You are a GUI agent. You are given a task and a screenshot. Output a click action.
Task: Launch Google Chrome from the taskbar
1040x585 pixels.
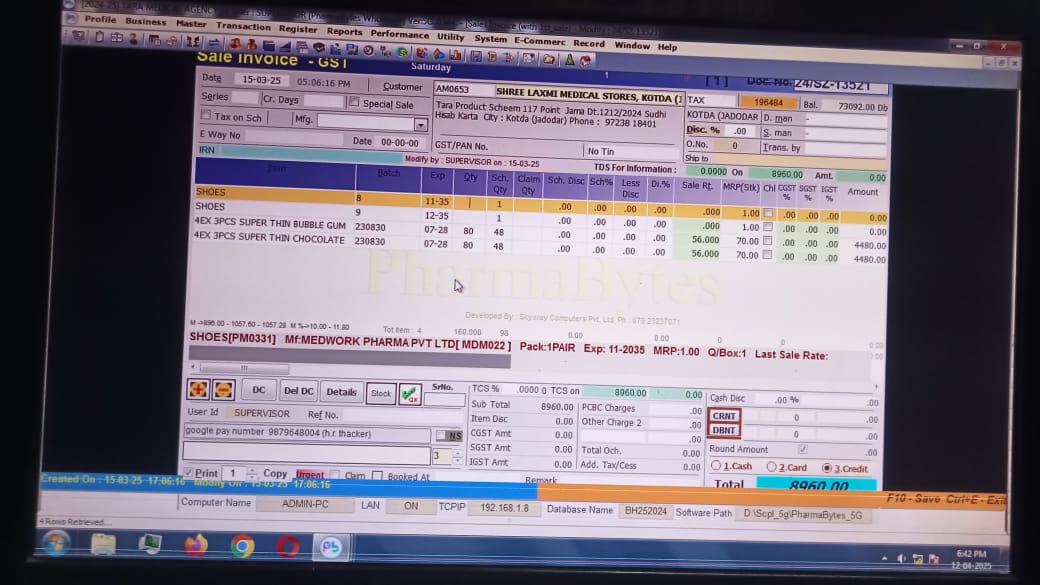242,546
